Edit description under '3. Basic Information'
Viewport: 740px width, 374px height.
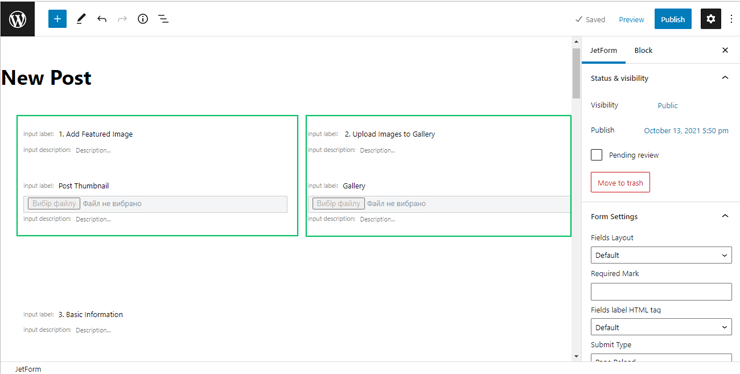93,331
